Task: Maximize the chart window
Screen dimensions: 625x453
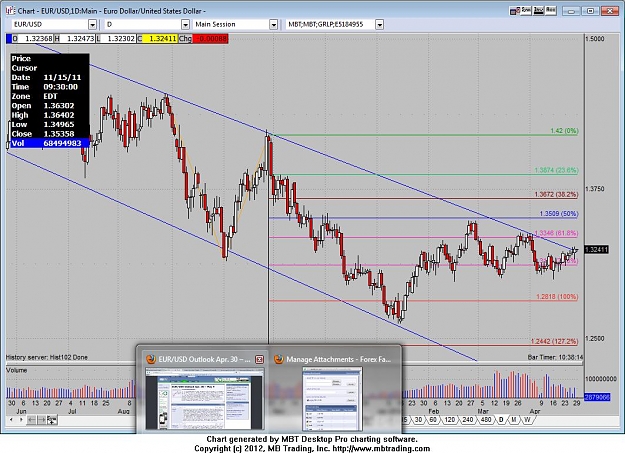Action: (x=590, y=11)
